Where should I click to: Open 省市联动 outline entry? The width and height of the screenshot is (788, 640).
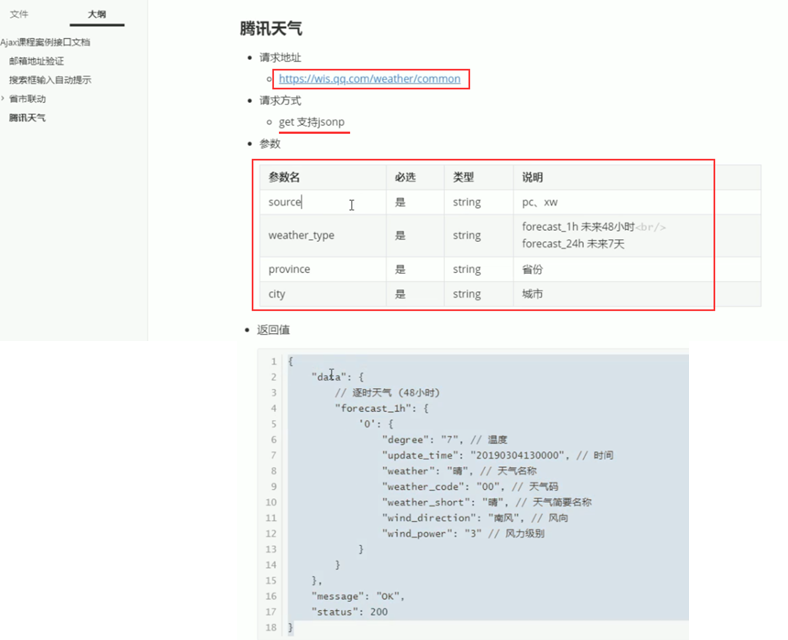tap(28, 98)
